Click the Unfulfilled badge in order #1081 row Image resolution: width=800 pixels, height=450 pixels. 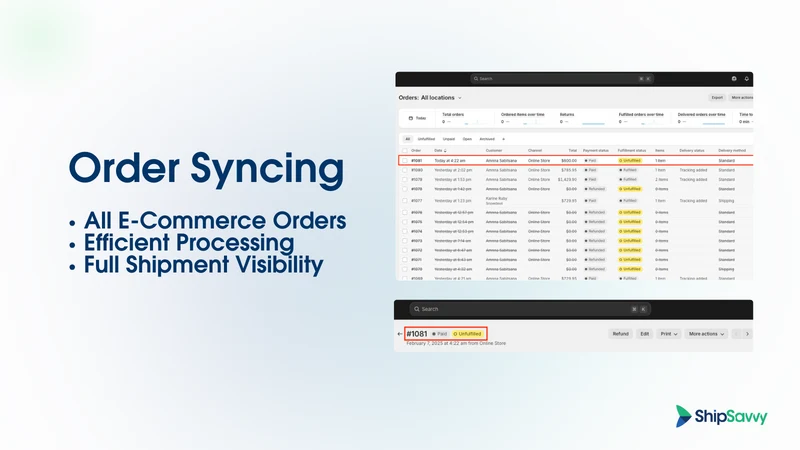click(x=630, y=160)
